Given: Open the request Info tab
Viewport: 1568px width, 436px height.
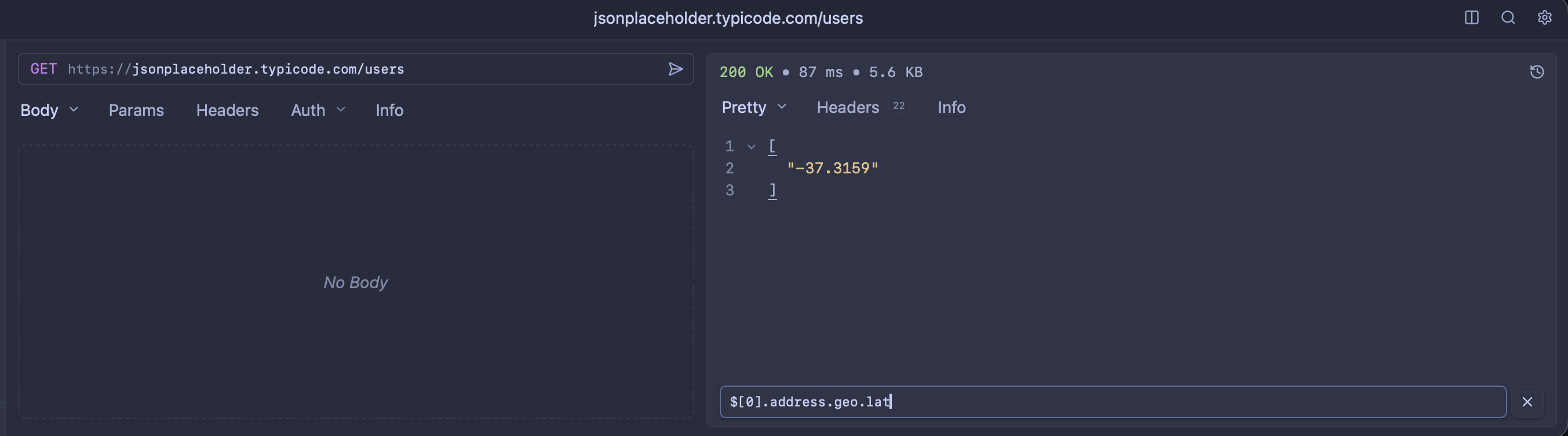Looking at the screenshot, I should 389,110.
